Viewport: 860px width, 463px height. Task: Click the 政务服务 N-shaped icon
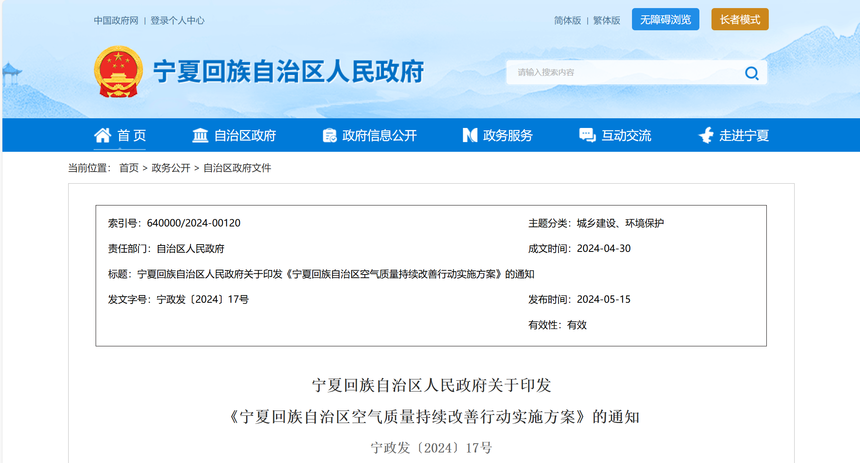pyautogui.click(x=469, y=136)
